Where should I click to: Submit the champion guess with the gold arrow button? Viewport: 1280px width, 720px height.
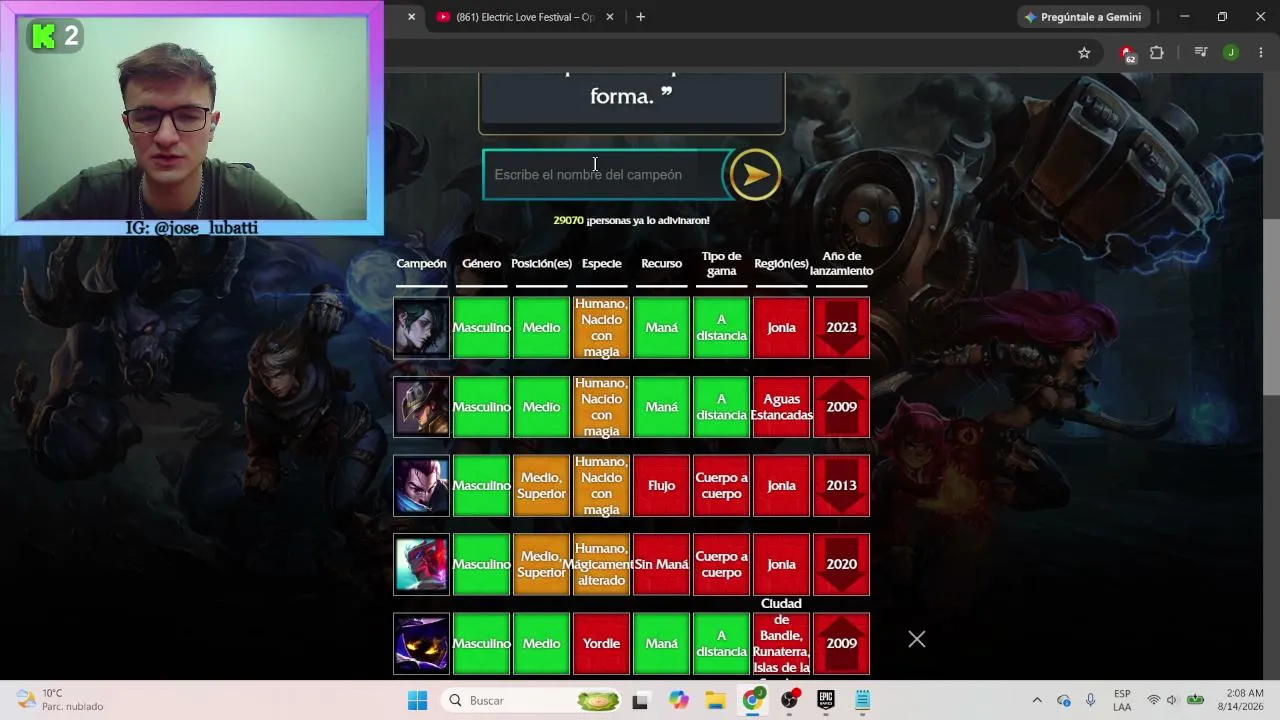755,175
